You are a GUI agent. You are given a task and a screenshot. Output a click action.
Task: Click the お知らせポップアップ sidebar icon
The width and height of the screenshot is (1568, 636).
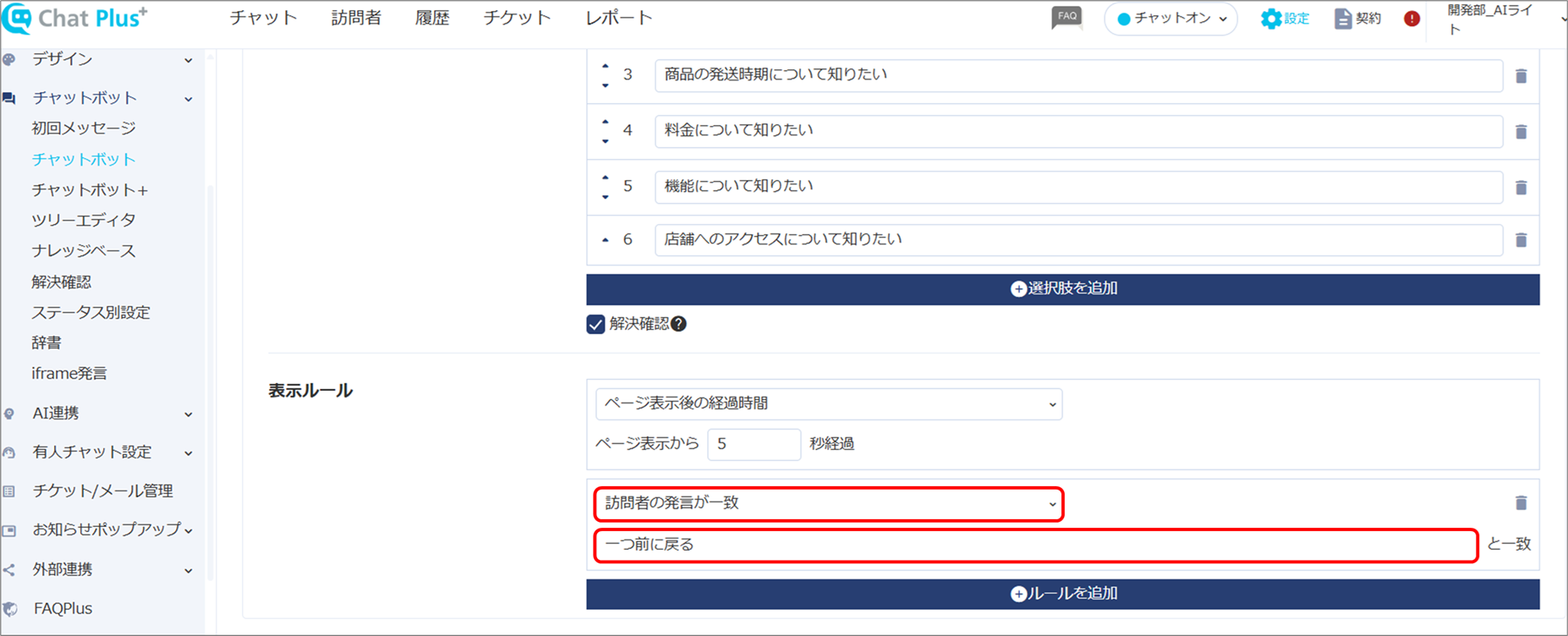9,530
